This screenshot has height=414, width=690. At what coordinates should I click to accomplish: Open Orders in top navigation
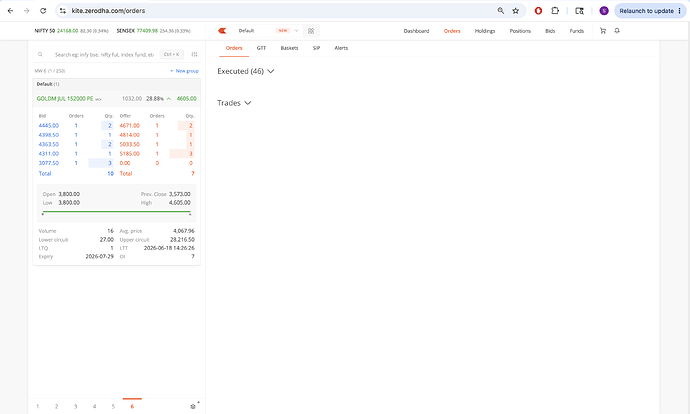pyautogui.click(x=452, y=31)
